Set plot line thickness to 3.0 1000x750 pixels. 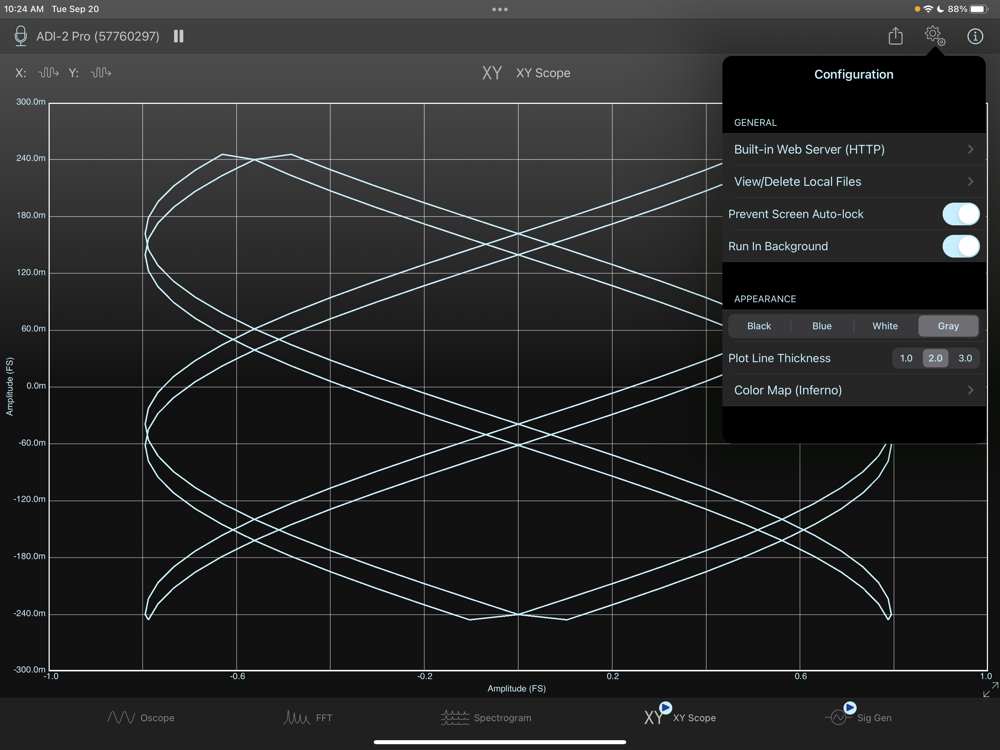click(x=965, y=358)
